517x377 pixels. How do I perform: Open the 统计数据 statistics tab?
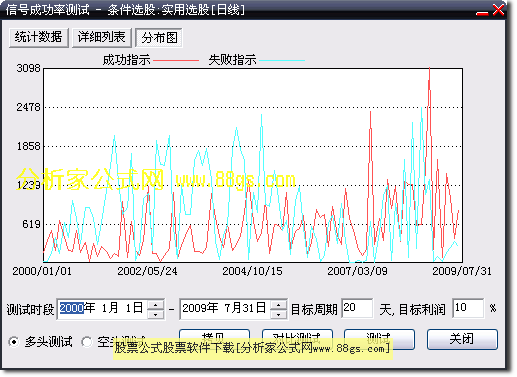tap(39, 38)
